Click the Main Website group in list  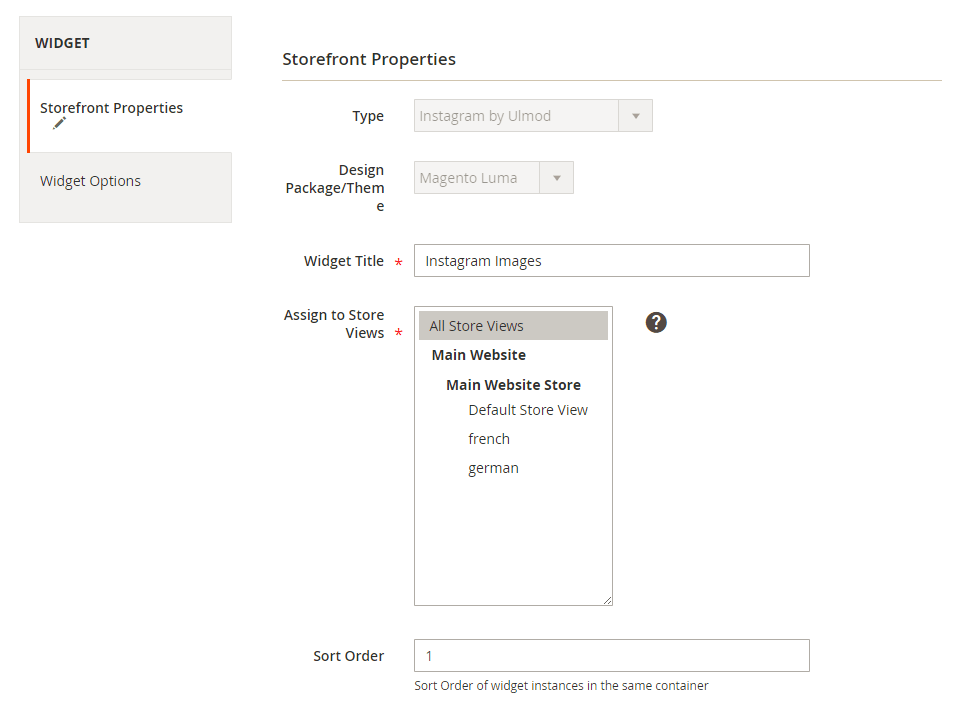coord(478,355)
